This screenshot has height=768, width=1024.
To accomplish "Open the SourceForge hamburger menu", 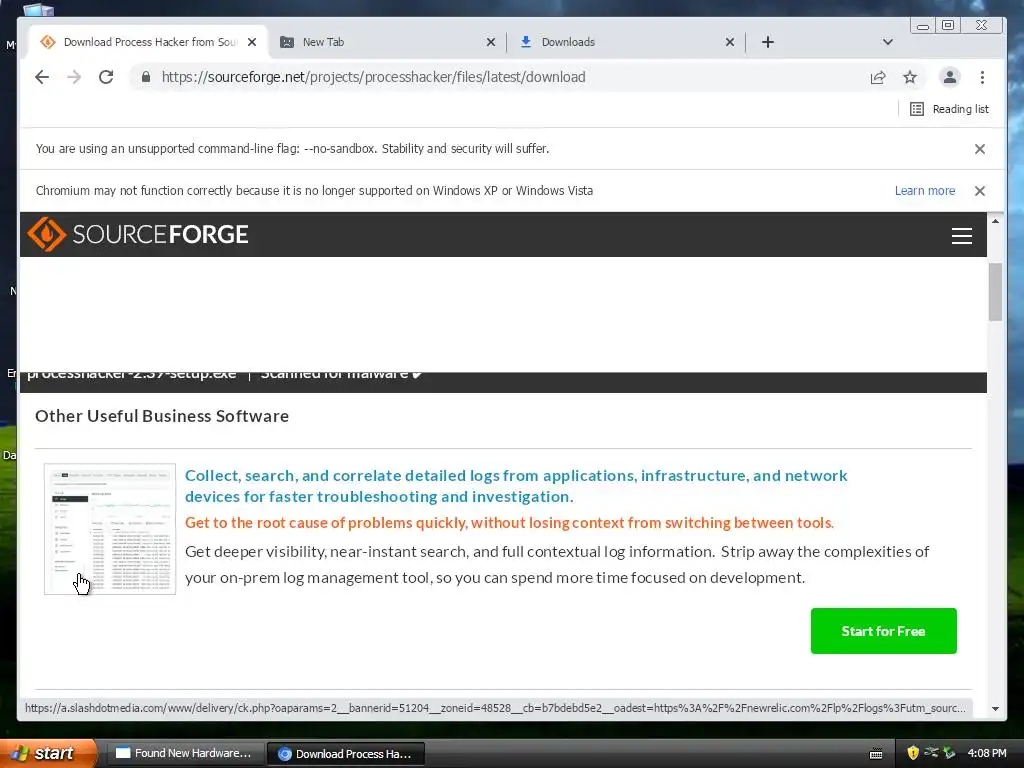I will pyautogui.click(x=961, y=236).
